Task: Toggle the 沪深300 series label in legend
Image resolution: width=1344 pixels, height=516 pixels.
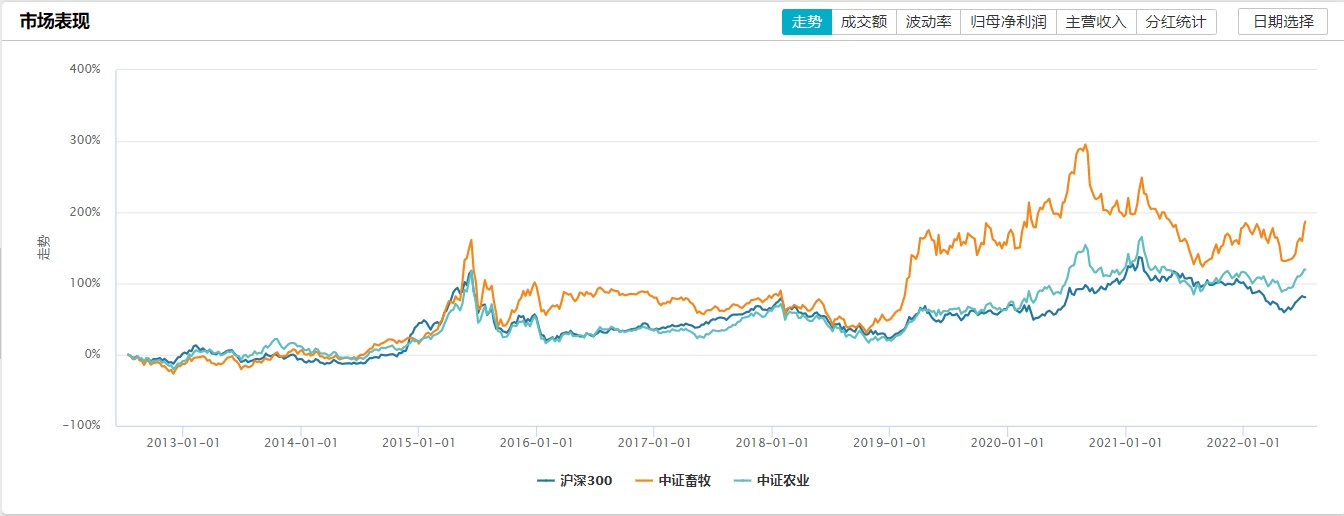Action: [586, 481]
